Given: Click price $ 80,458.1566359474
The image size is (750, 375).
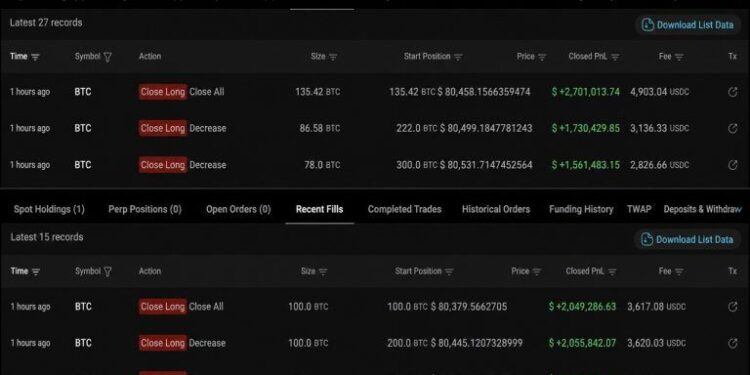Looking at the screenshot, I should 484,92.
